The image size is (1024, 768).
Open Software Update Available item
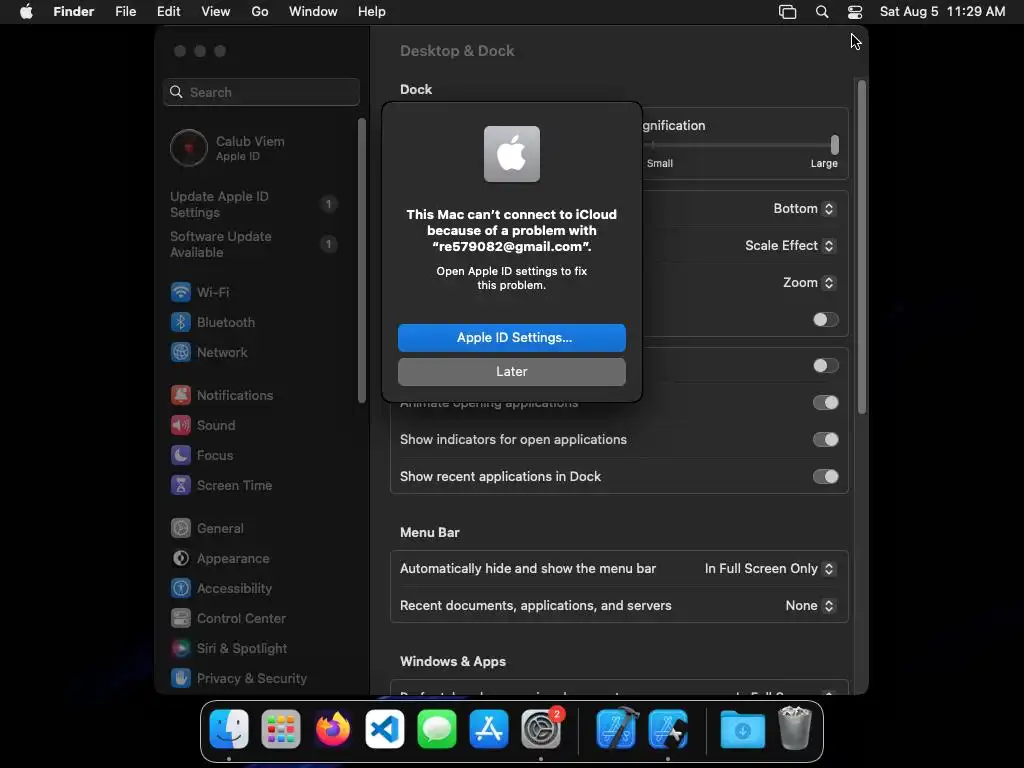click(253, 244)
